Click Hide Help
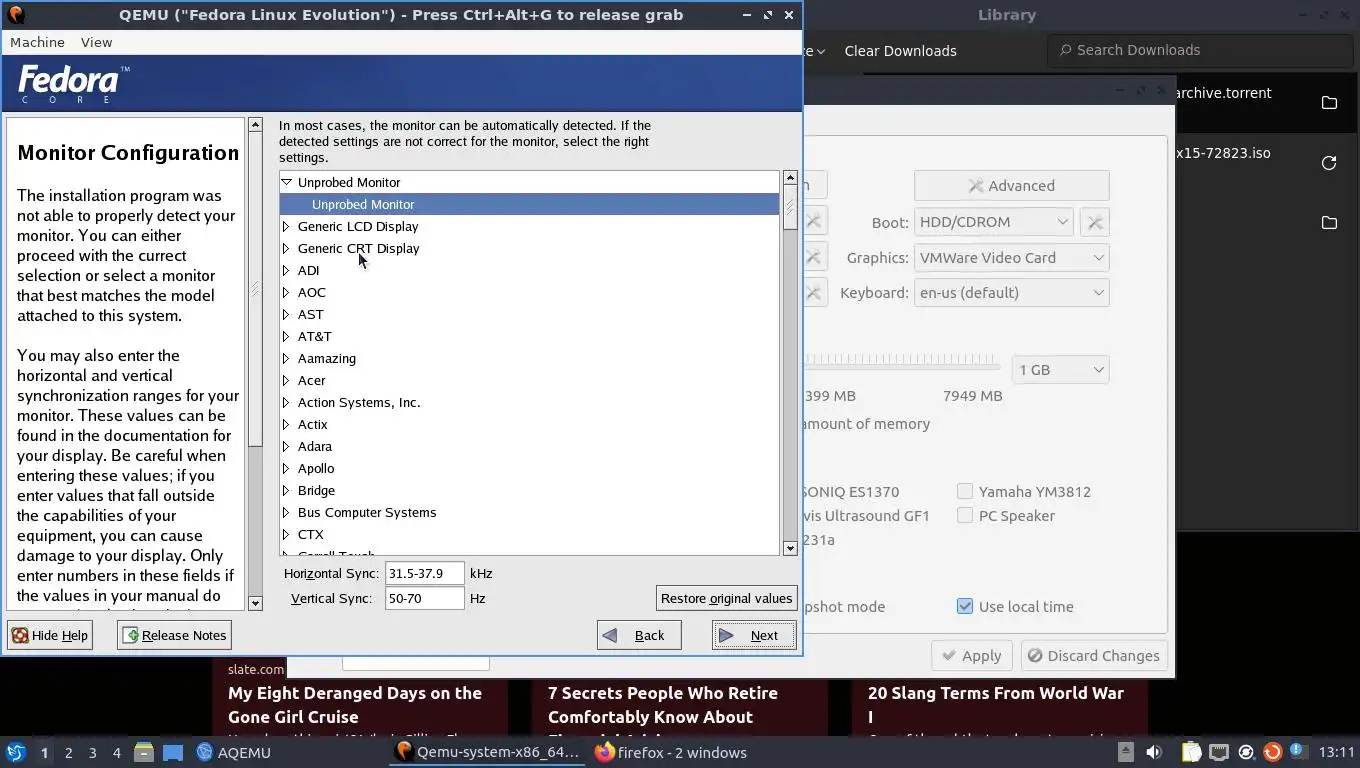 [x=50, y=635]
